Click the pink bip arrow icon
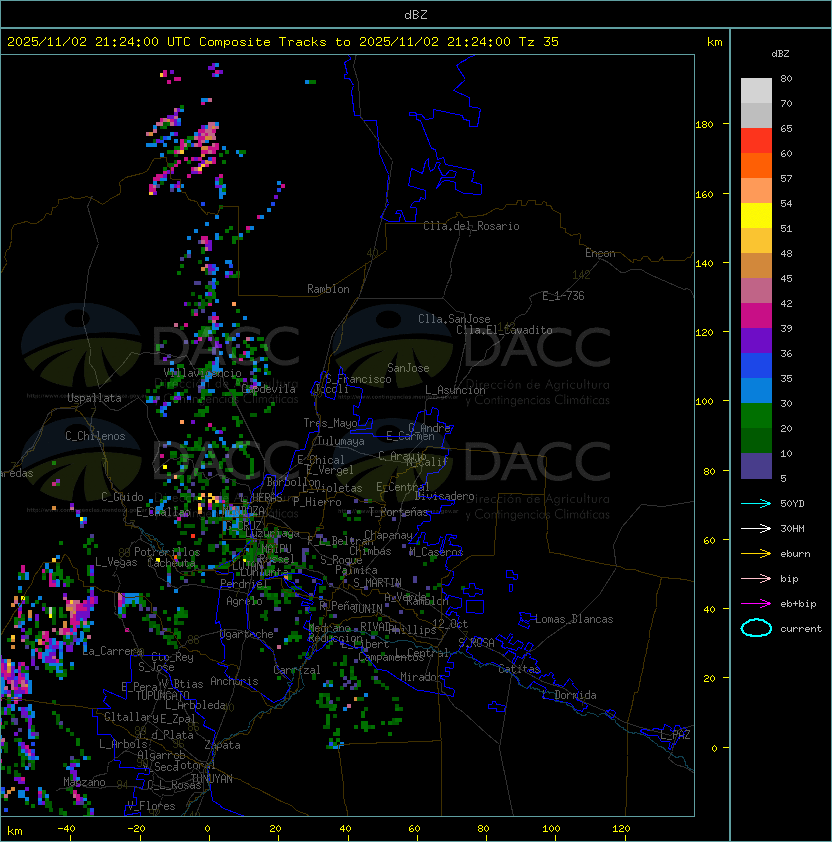This screenshot has width=832, height=842. (x=756, y=579)
